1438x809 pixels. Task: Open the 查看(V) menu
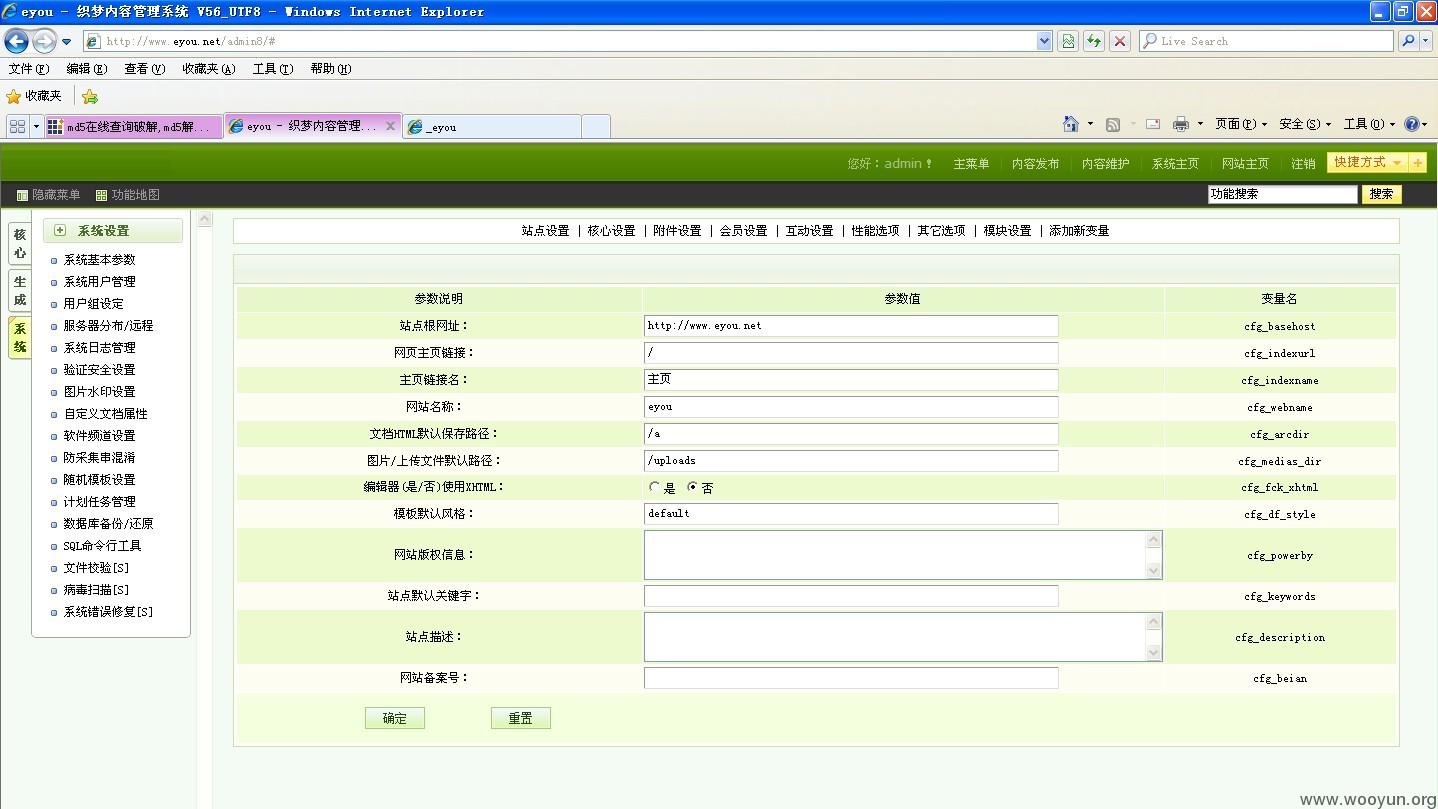[145, 69]
